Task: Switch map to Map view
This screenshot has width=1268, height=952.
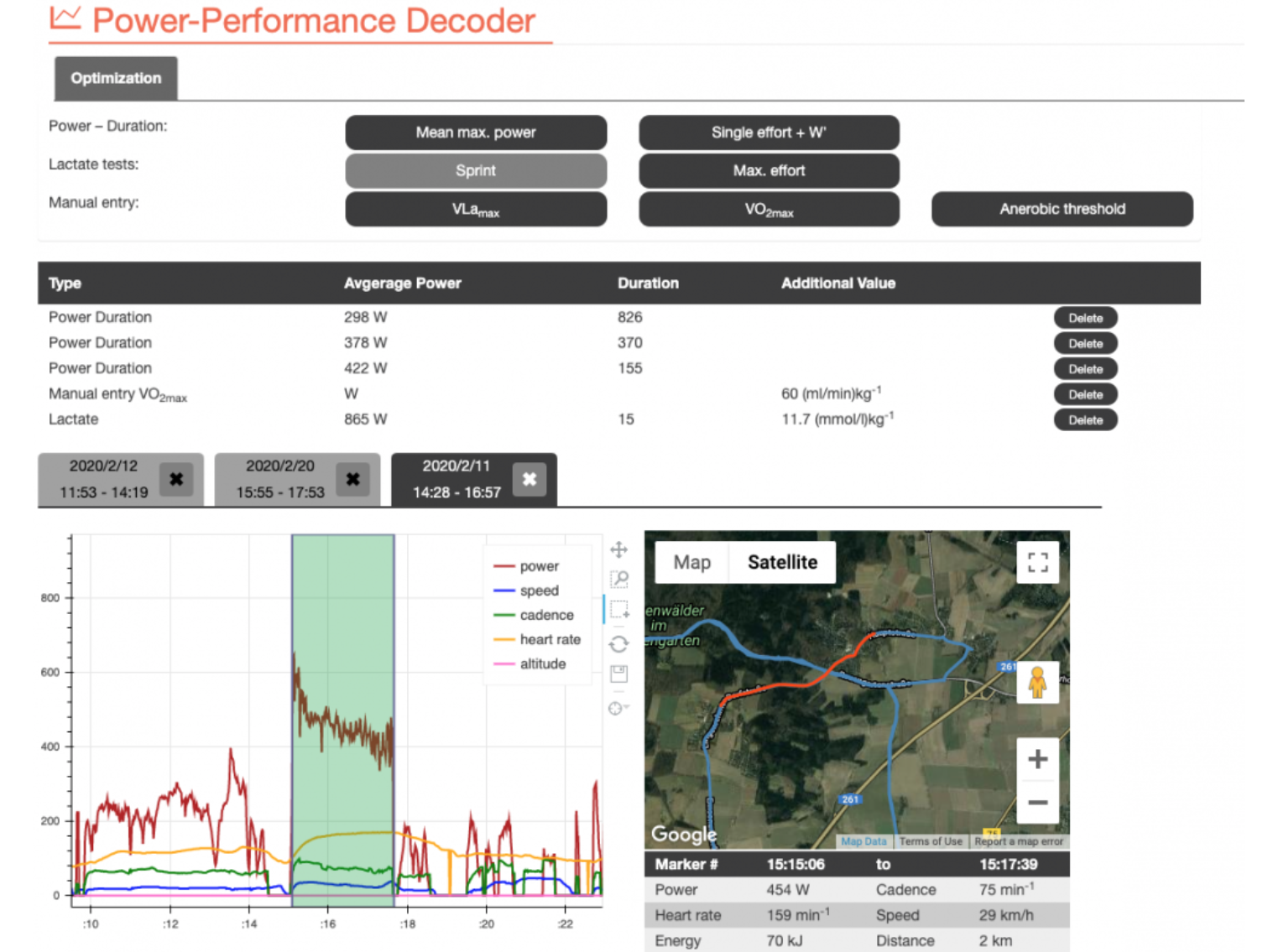Action: coord(691,563)
